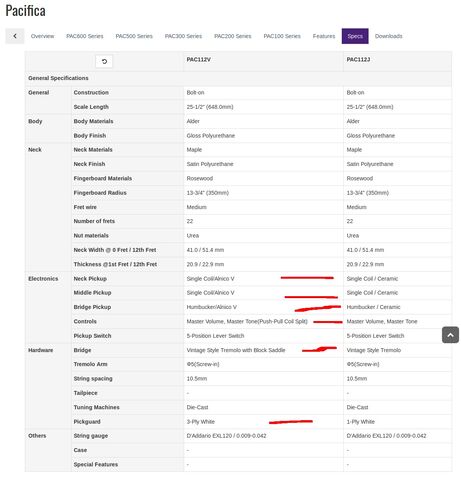The width and height of the screenshot is (461, 480).
Task: Open the Features tab
Action: 324,36
